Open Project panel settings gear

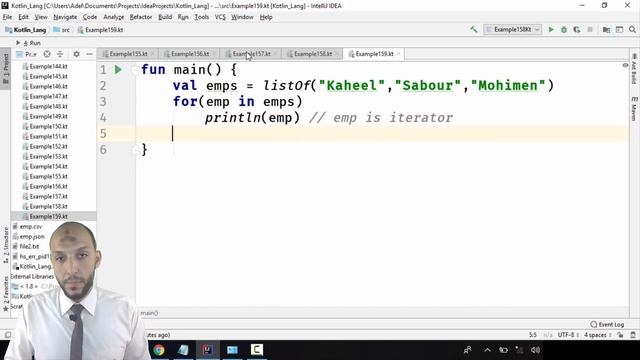(76, 54)
